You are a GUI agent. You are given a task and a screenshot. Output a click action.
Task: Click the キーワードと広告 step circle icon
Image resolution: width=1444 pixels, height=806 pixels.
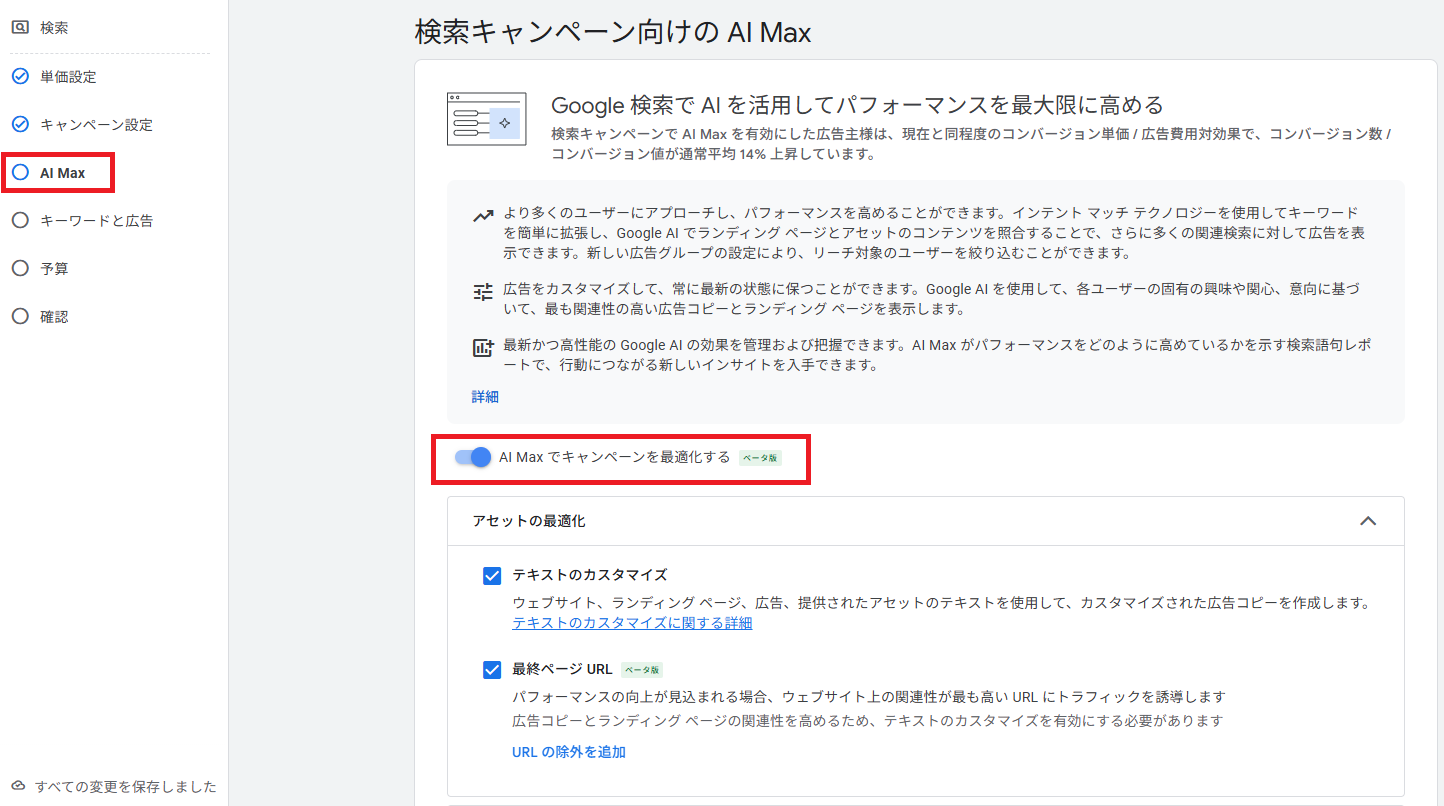[20, 220]
